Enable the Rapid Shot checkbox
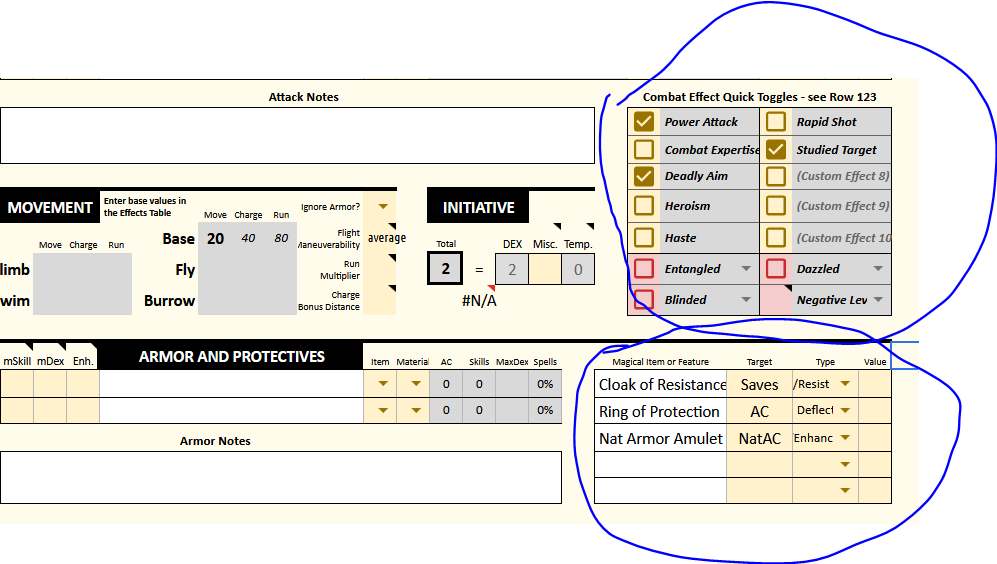This screenshot has width=997, height=564. (x=776, y=121)
